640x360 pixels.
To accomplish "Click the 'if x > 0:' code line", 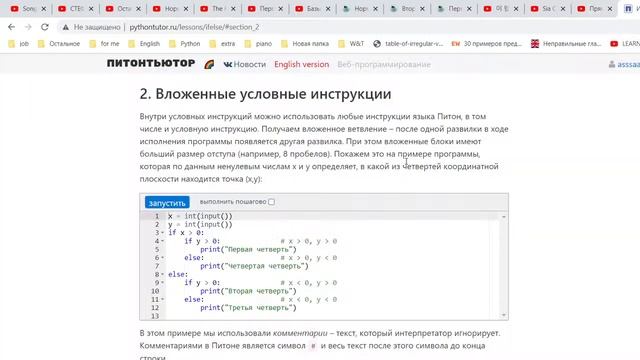I will 186,233.
